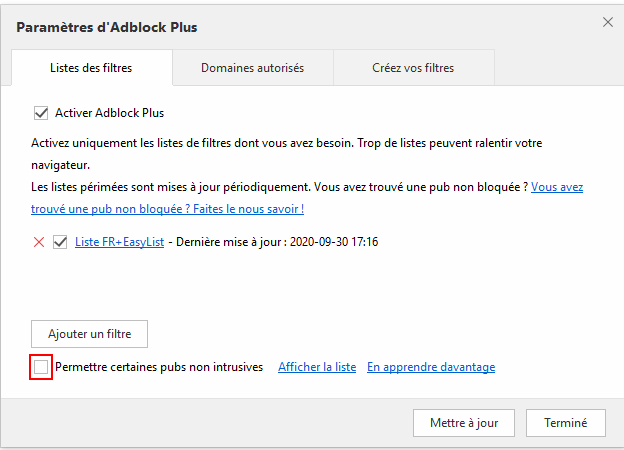Open the Domaines autorisés tab
Screen dimensions: 624x450
(253, 68)
